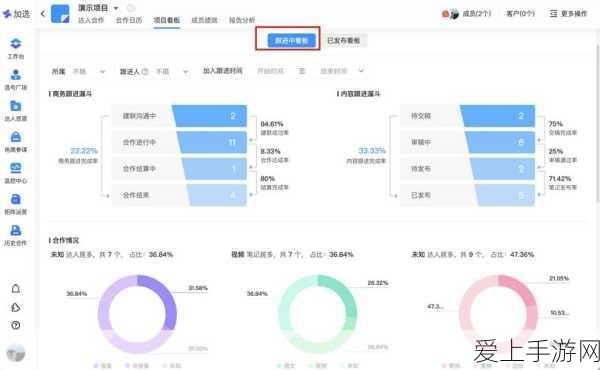Open the help question-mark icon in sidebar
This screenshot has height=370, width=600.
[x=16, y=325]
